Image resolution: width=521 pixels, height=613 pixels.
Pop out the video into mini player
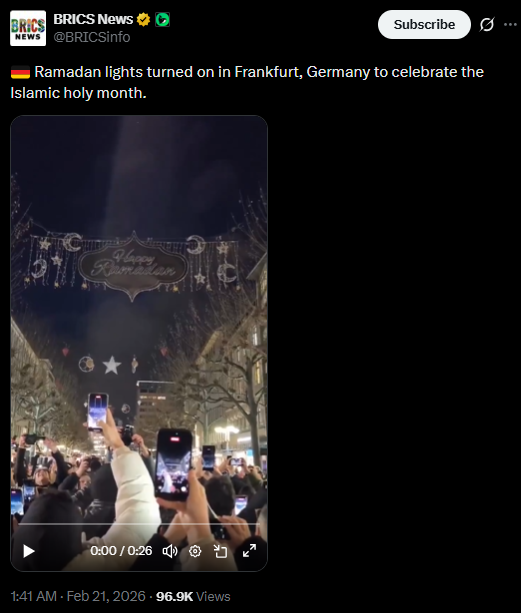[x=220, y=551]
